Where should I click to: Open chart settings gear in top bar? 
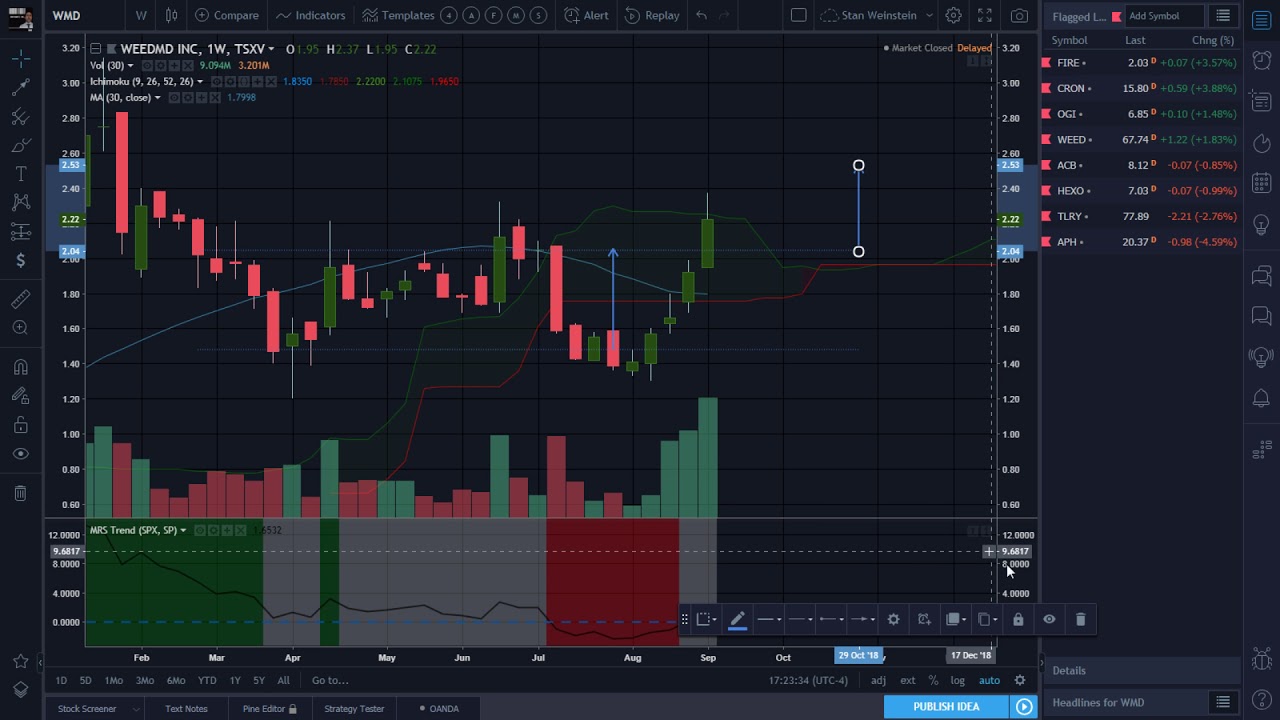[953, 15]
